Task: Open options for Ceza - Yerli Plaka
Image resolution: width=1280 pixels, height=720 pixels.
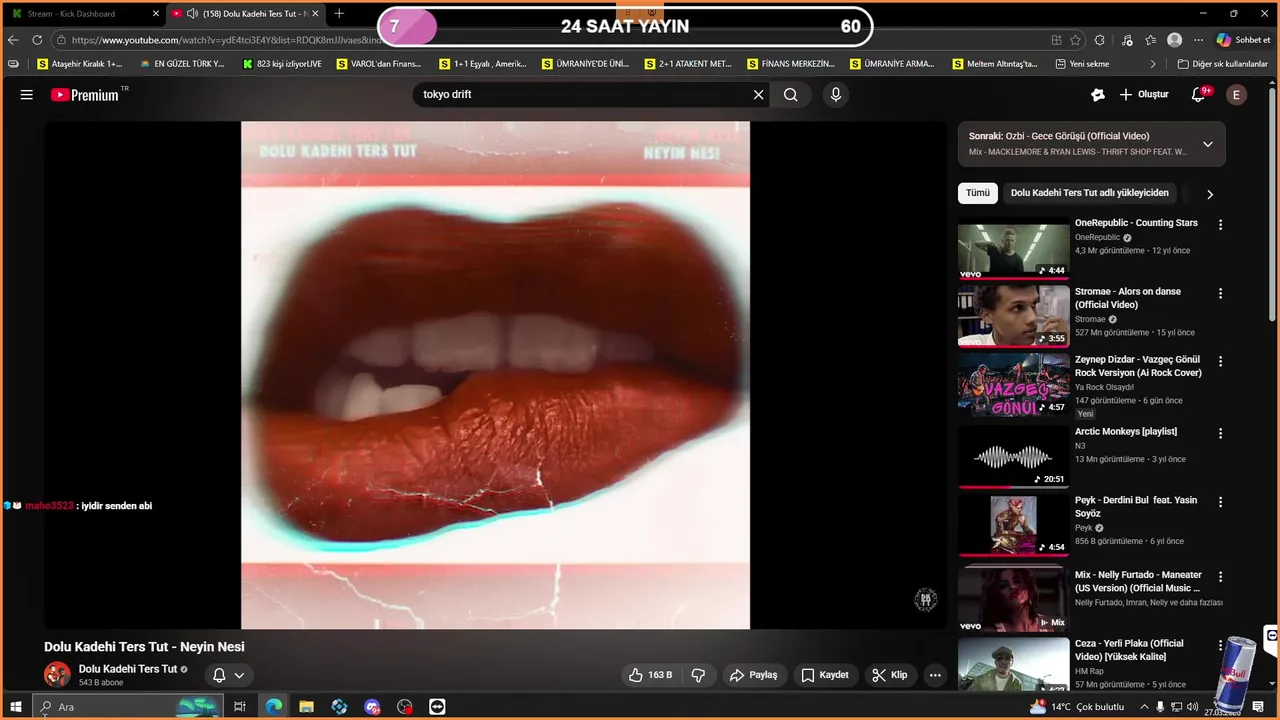Action: point(1220,645)
